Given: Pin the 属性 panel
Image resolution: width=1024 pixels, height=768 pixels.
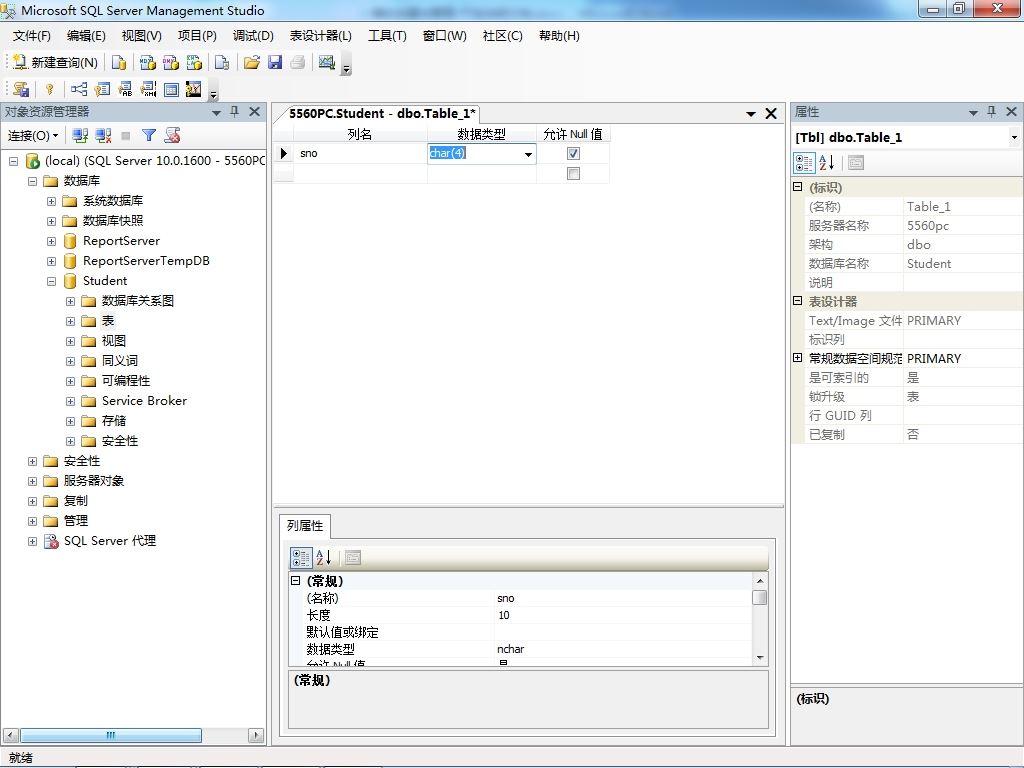Looking at the screenshot, I should [x=991, y=112].
